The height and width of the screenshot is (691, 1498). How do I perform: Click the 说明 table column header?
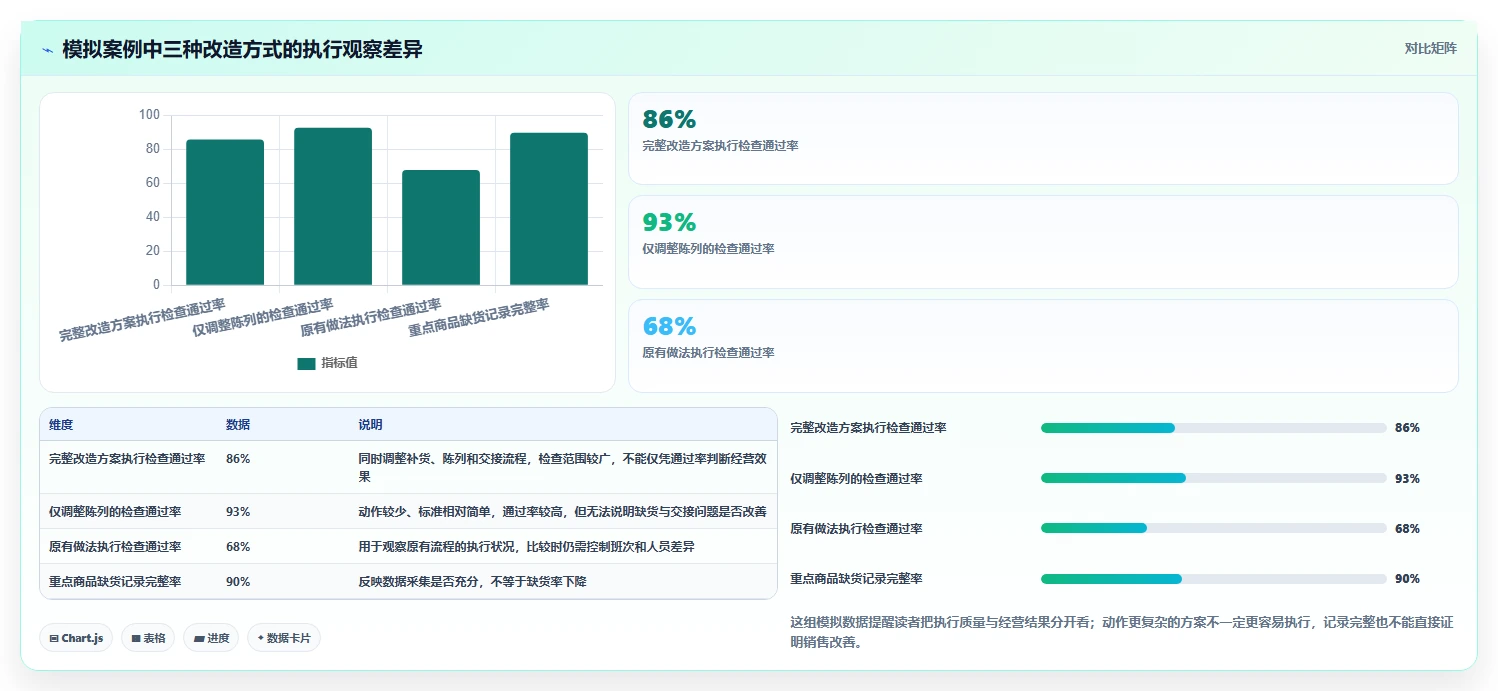[370, 425]
